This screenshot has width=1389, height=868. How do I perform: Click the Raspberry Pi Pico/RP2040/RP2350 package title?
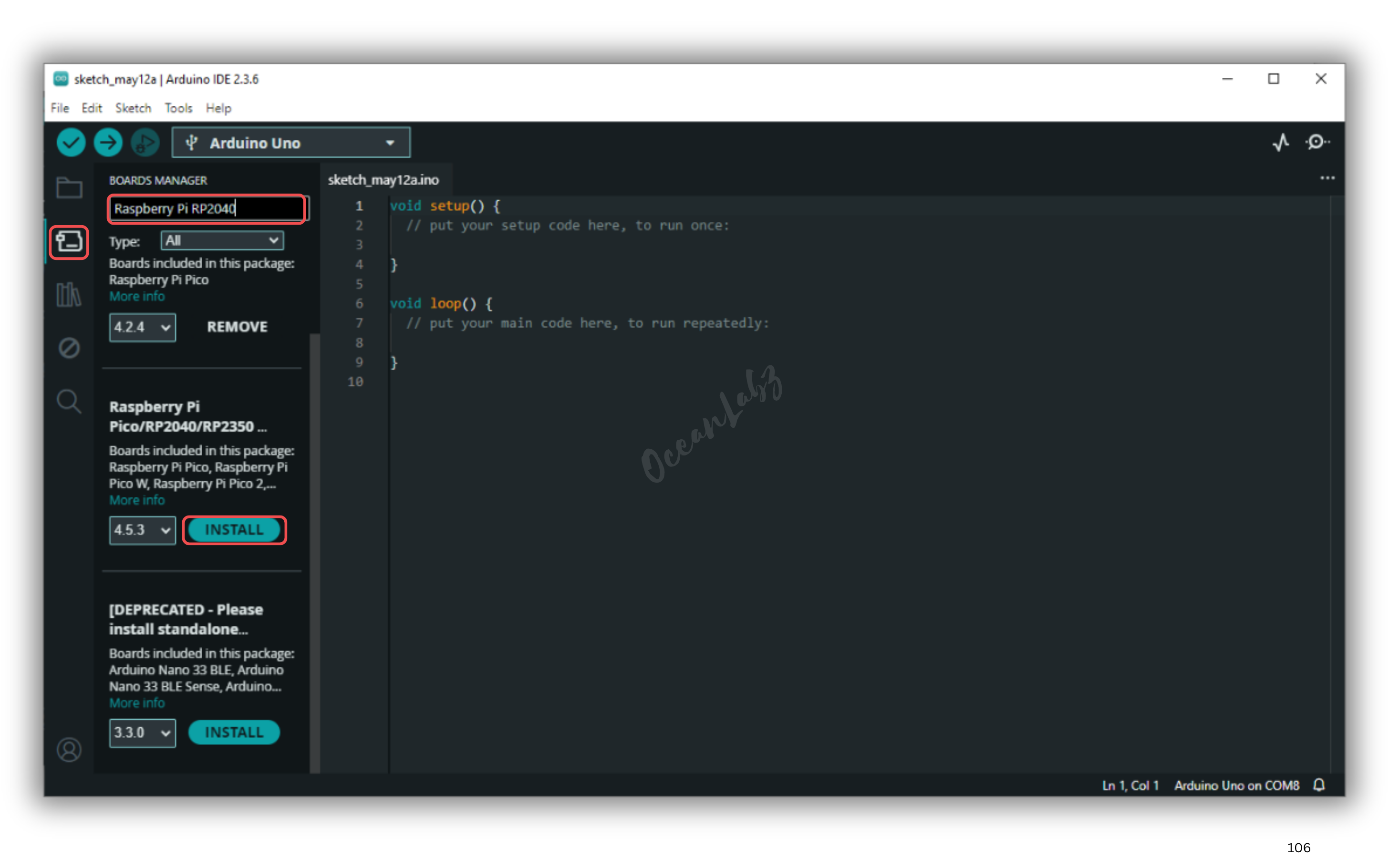point(188,416)
